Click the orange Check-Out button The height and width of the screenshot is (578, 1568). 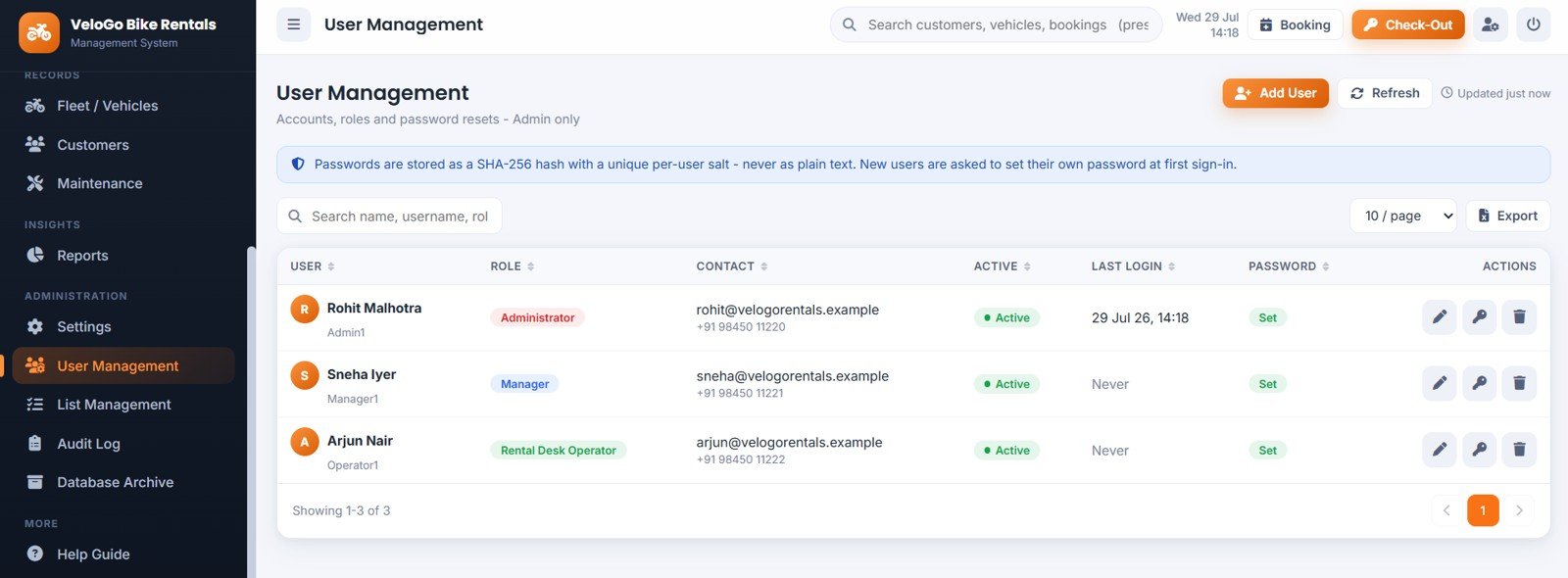tap(1408, 24)
